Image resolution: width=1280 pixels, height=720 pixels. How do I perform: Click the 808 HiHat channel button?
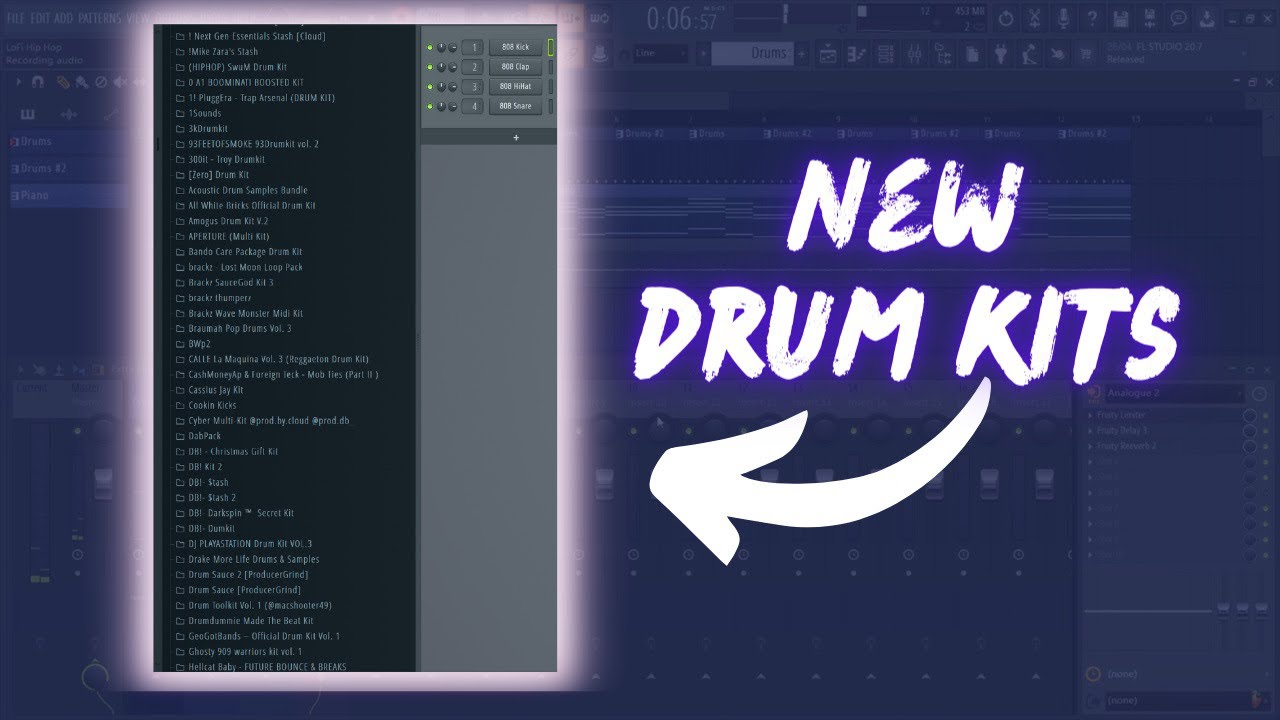pyautogui.click(x=516, y=87)
